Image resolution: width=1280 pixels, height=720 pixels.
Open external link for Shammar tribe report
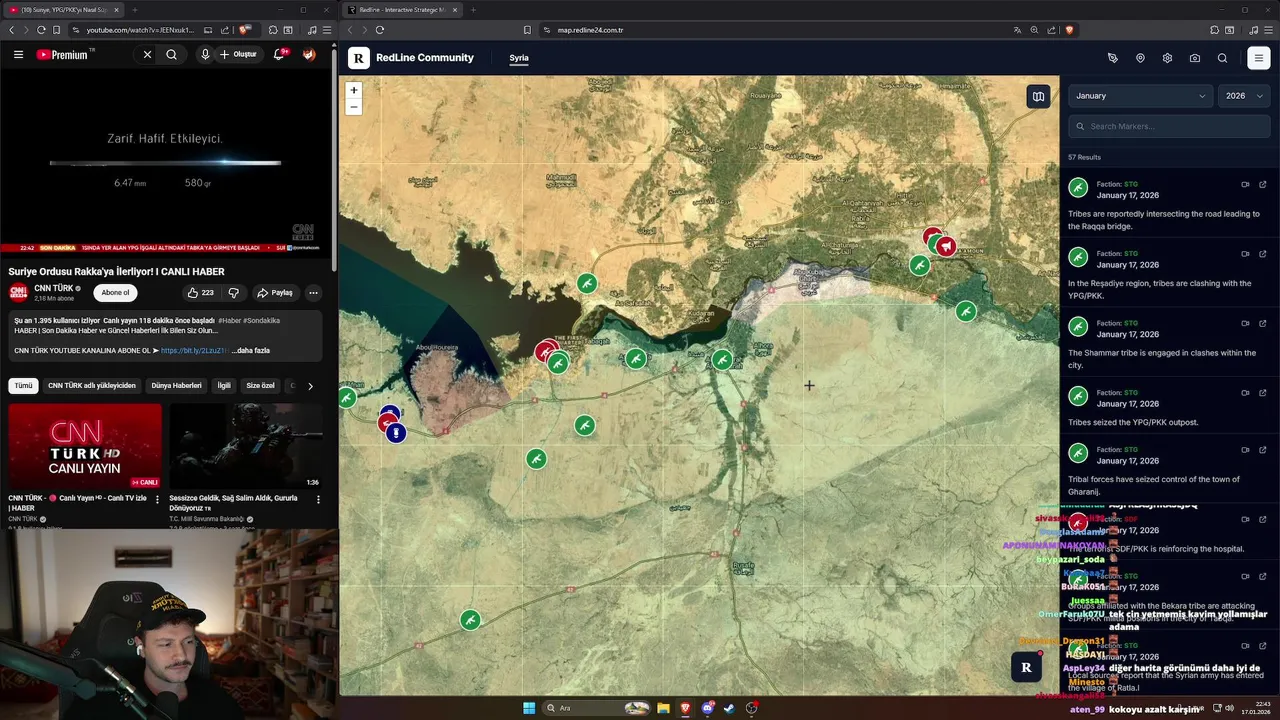click(1263, 323)
